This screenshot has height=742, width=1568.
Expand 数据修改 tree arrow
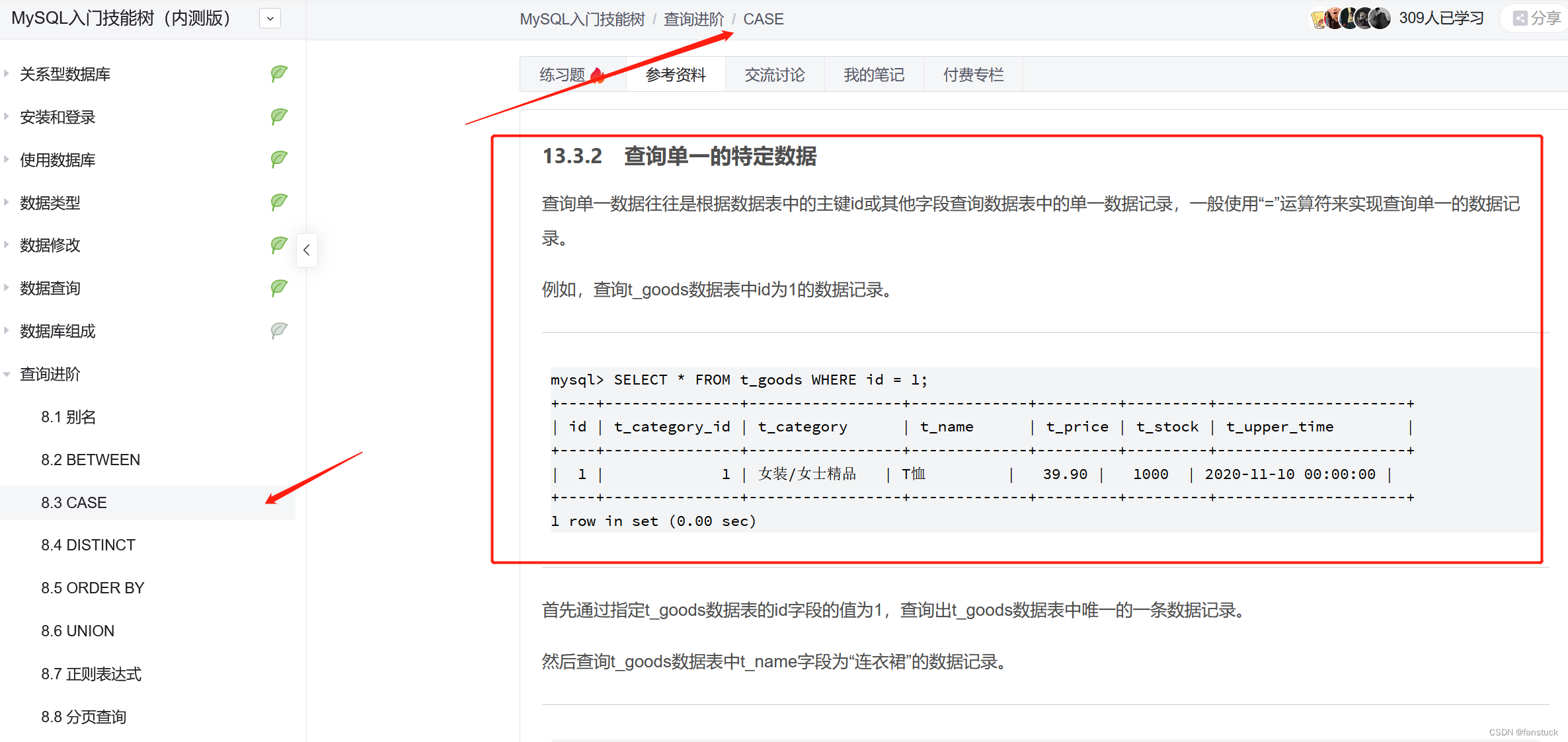[7, 245]
